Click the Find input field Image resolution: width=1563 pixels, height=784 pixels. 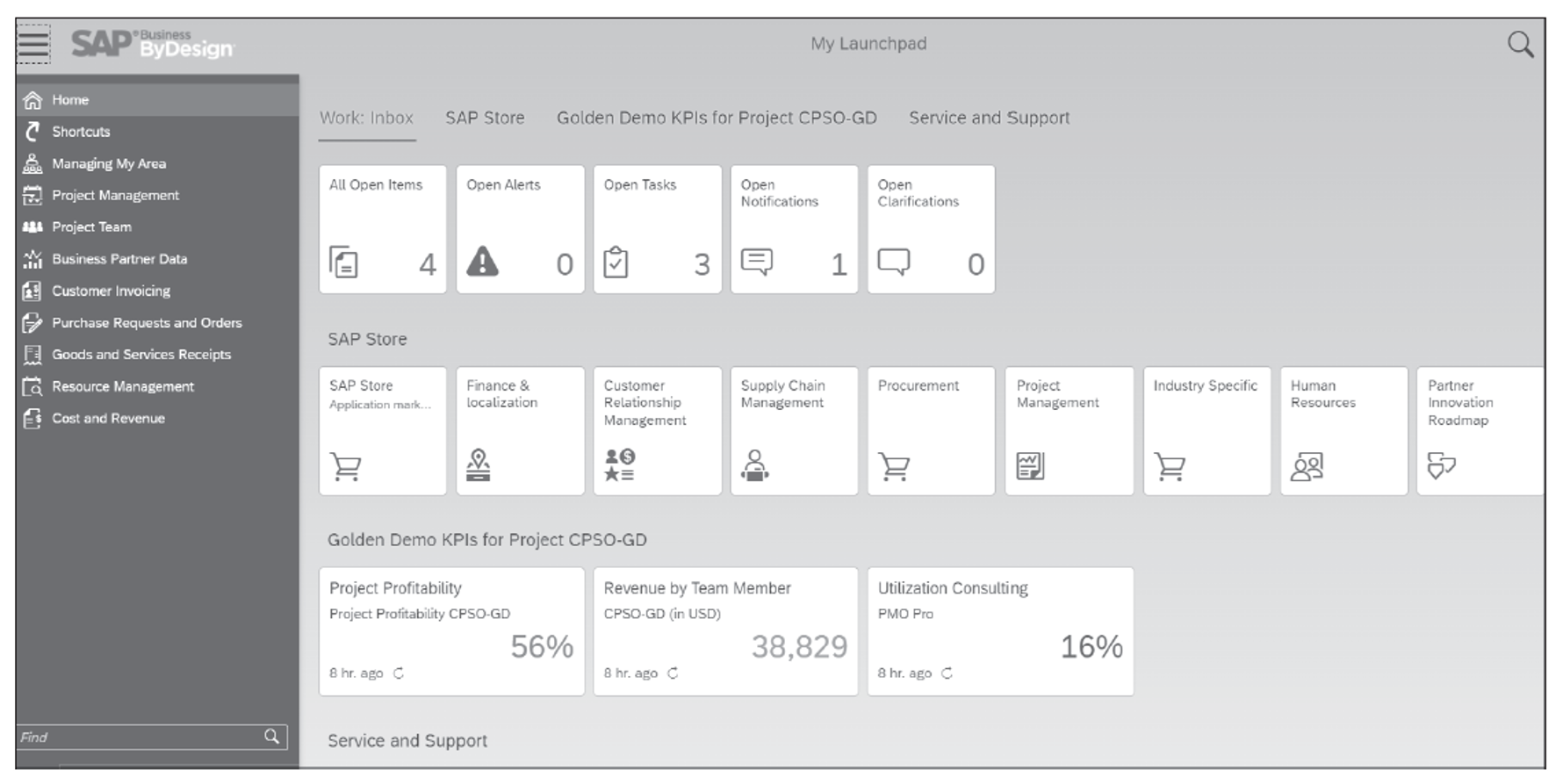coord(151,737)
